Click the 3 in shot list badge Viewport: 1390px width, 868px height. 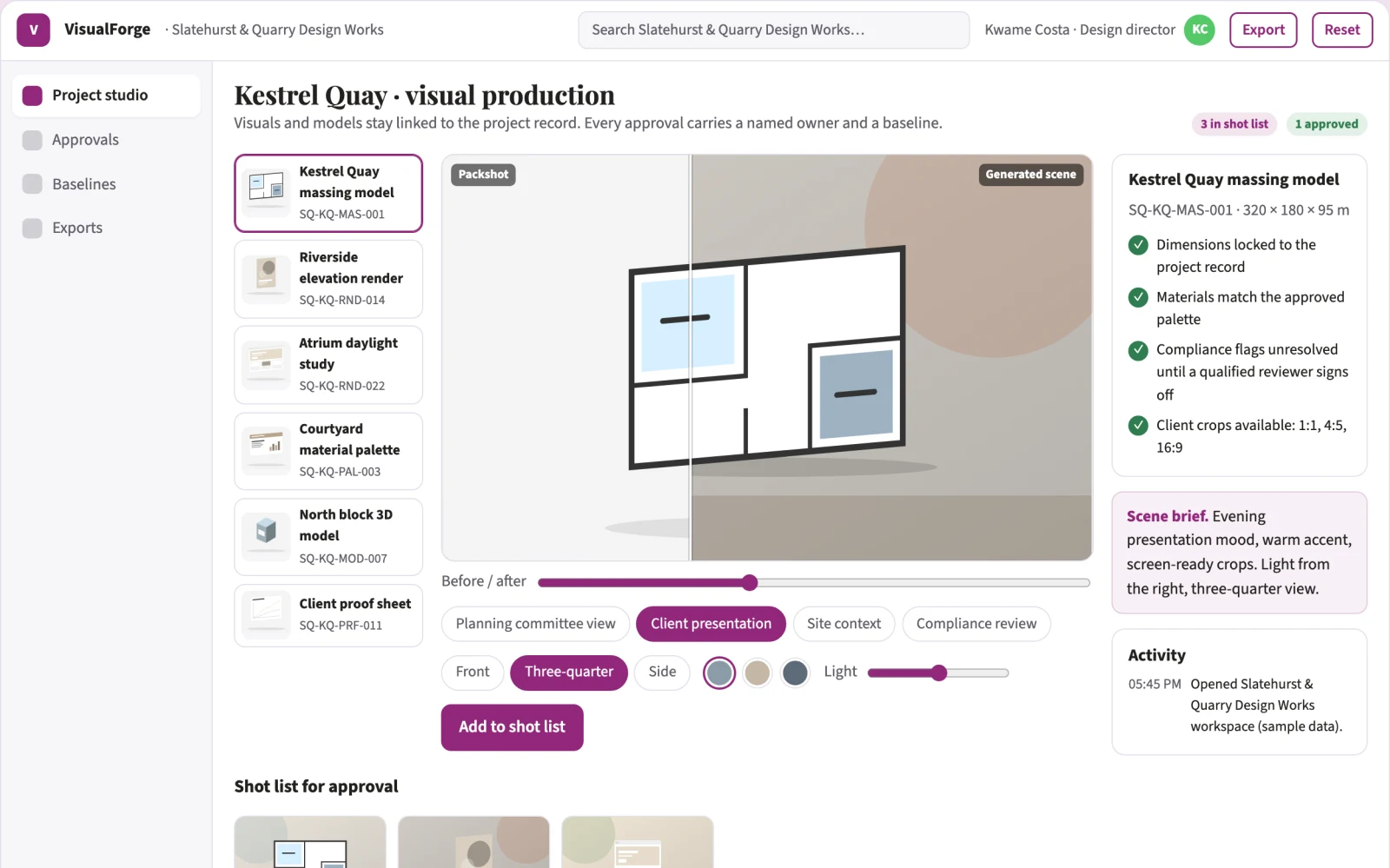(1234, 124)
